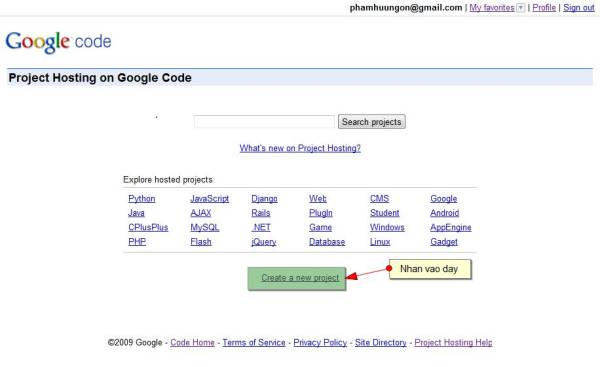Open the My favorites link
The height and width of the screenshot is (367, 600).
pos(492,8)
